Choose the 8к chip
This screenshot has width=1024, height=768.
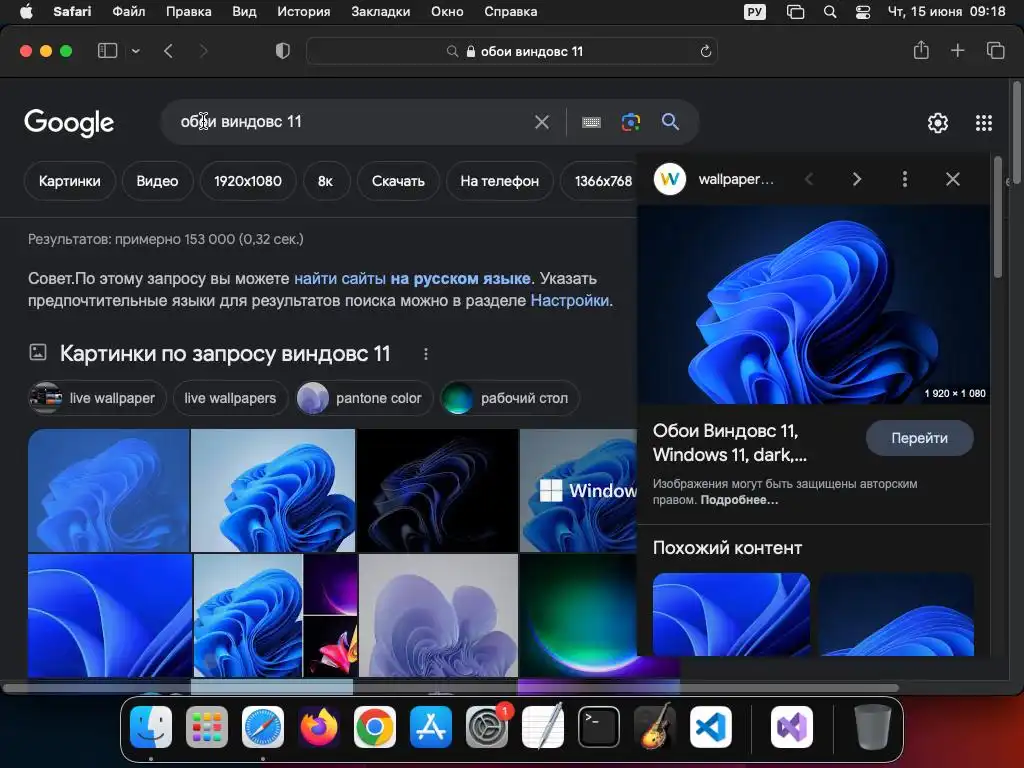pyautogui.click(x=326, y=181)
